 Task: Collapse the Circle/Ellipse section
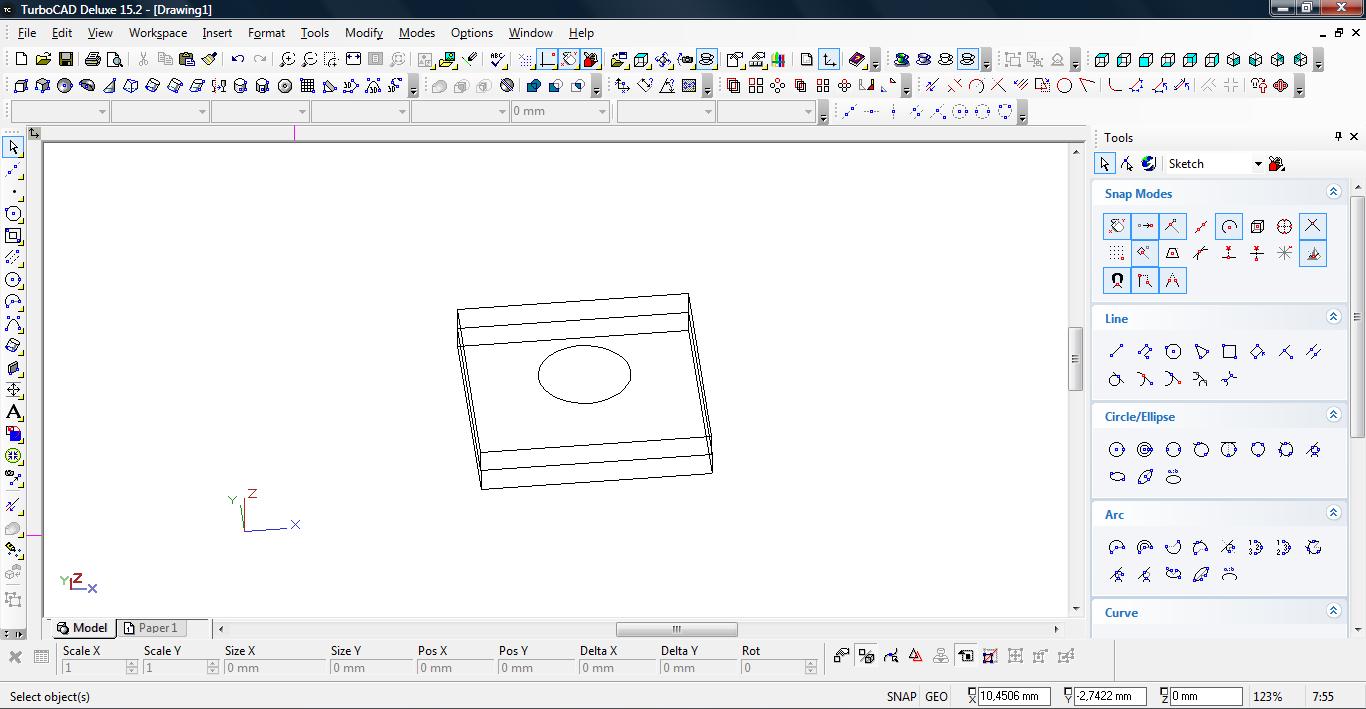pyautogui.click(x=1333, y=415)
